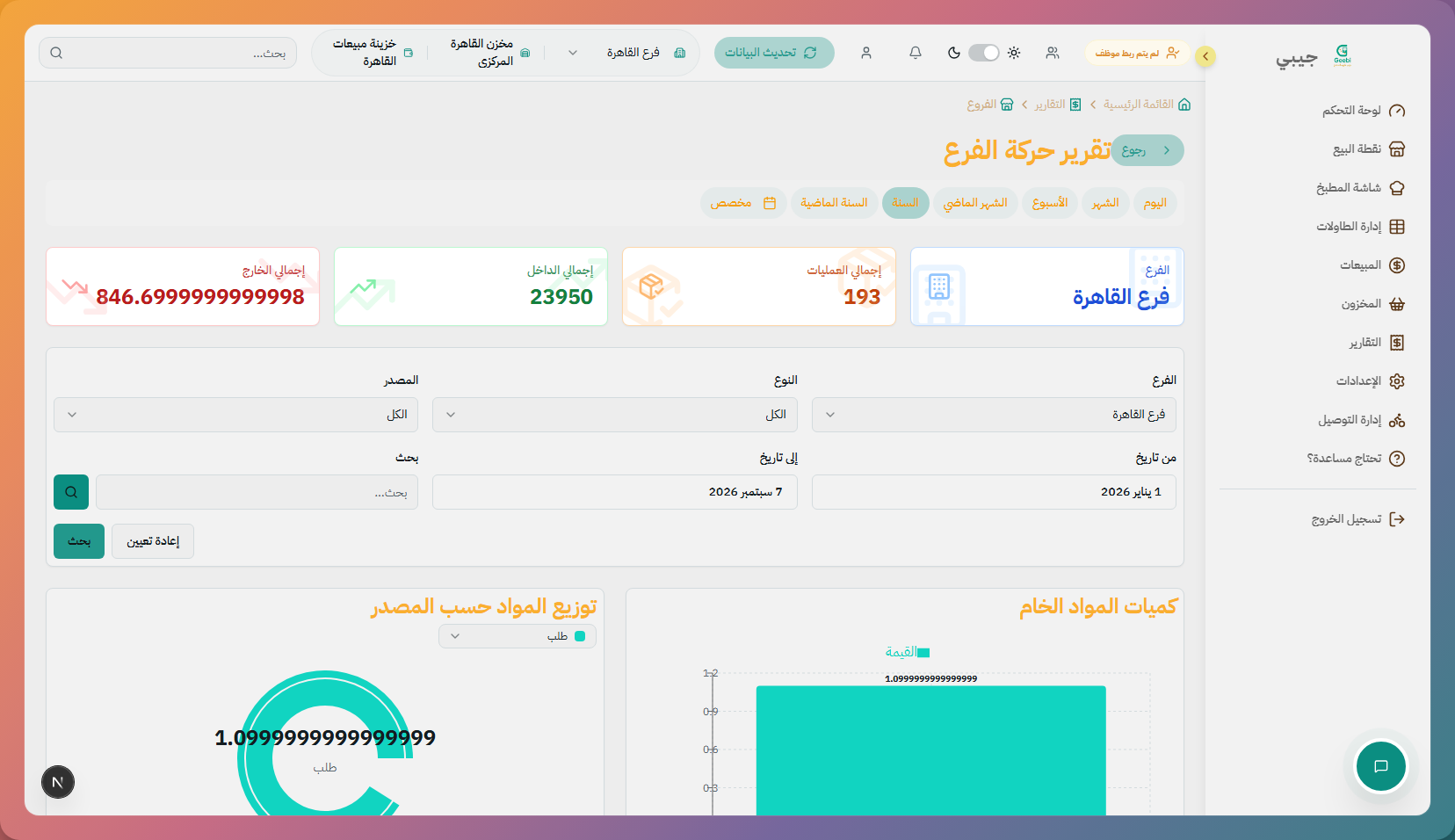
Task: Select the مخصص custom period tab
Action: pyautogui.click(x=743, y=203)
